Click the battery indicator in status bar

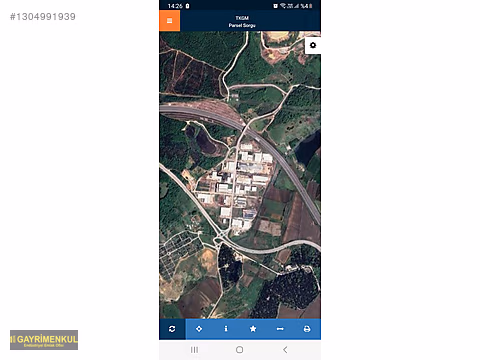[x=311, y=6]
